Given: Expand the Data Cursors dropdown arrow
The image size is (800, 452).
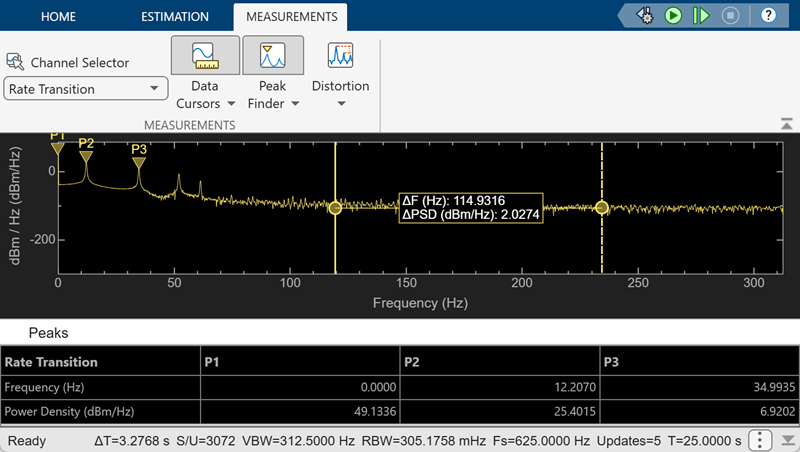Looking at the screenshot, I should tap(231, 104).
